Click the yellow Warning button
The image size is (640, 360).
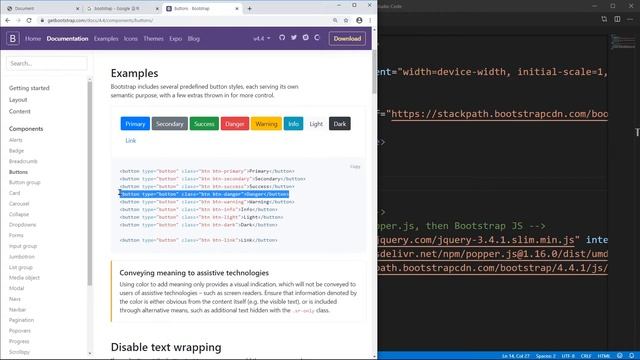click(x=266, y=124)
